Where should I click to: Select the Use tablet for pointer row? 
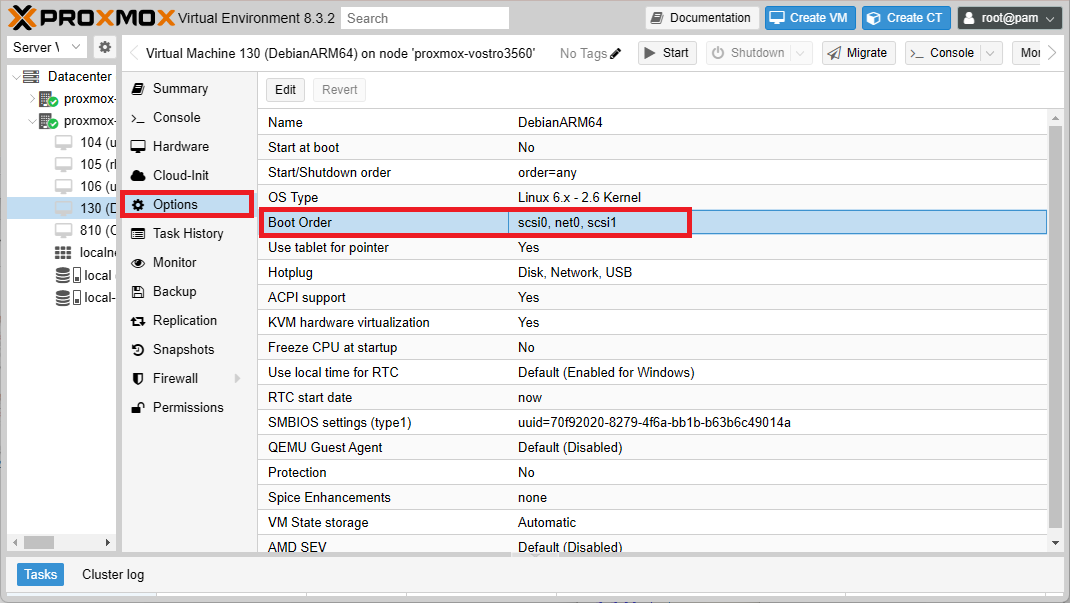(652, 247)
